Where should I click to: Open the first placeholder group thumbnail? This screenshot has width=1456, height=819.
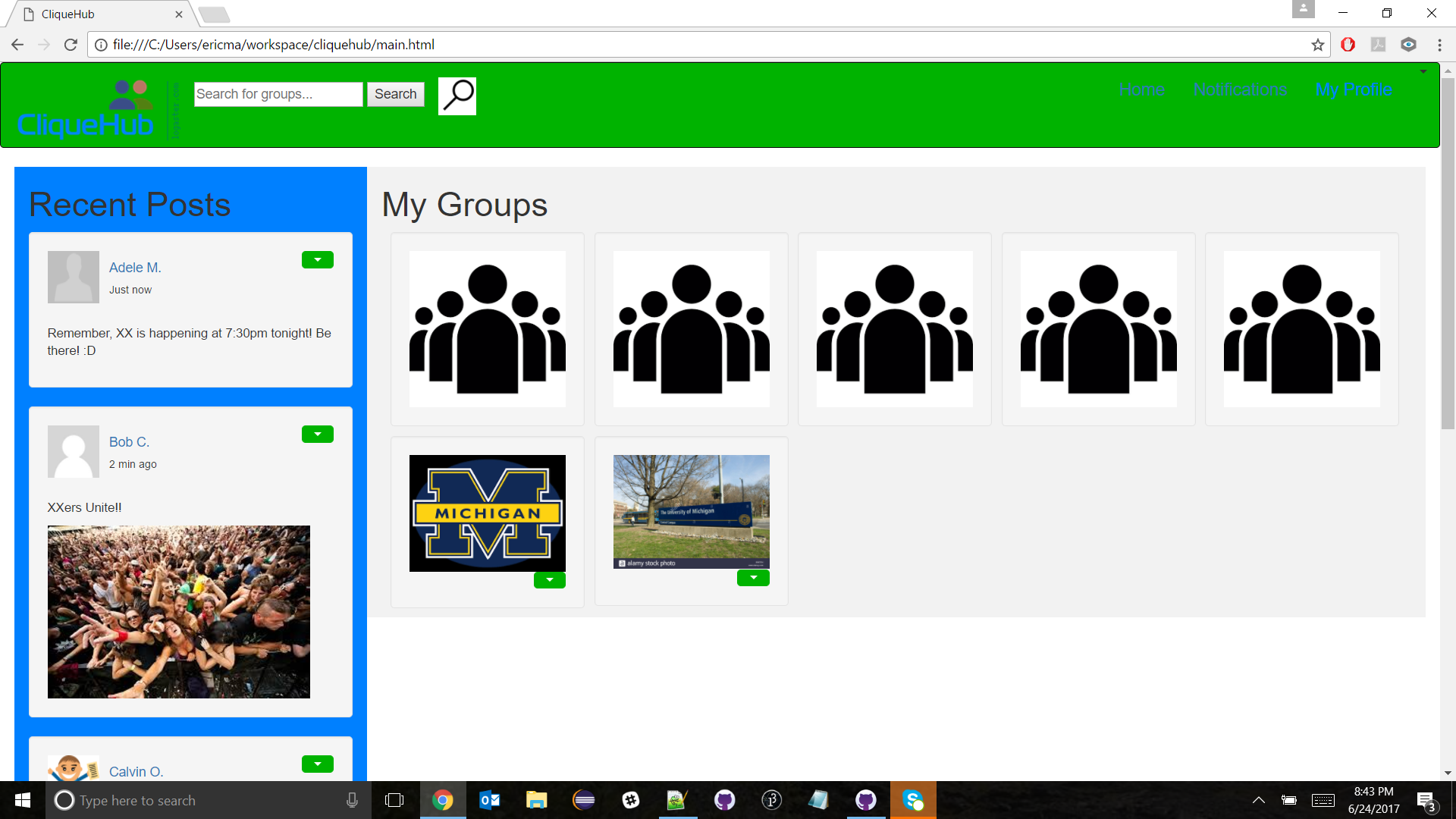[x=487, y=329]
